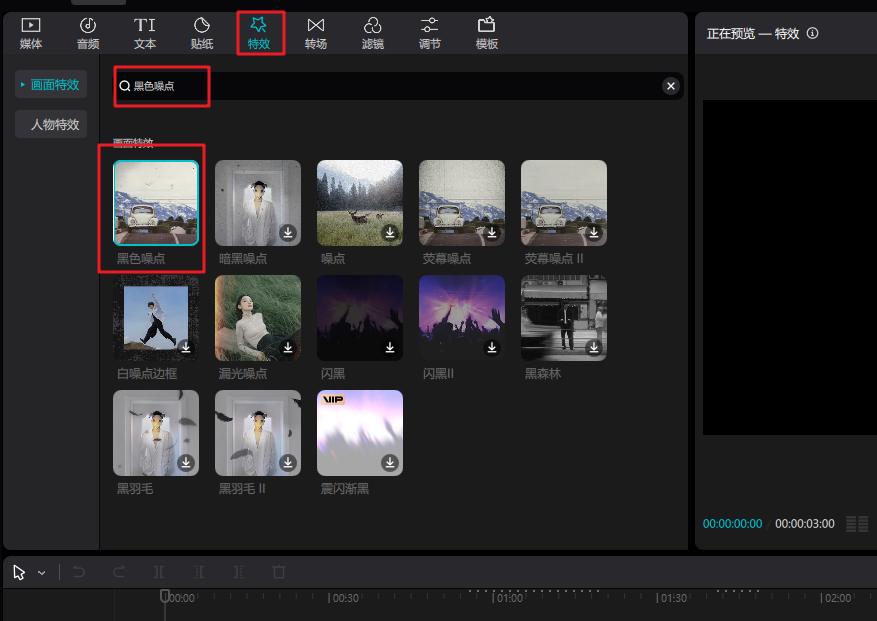This screenshot has width=877, height=621.
Task: Choose the VIP 震闪渐黑 effect
Action: 359,432
